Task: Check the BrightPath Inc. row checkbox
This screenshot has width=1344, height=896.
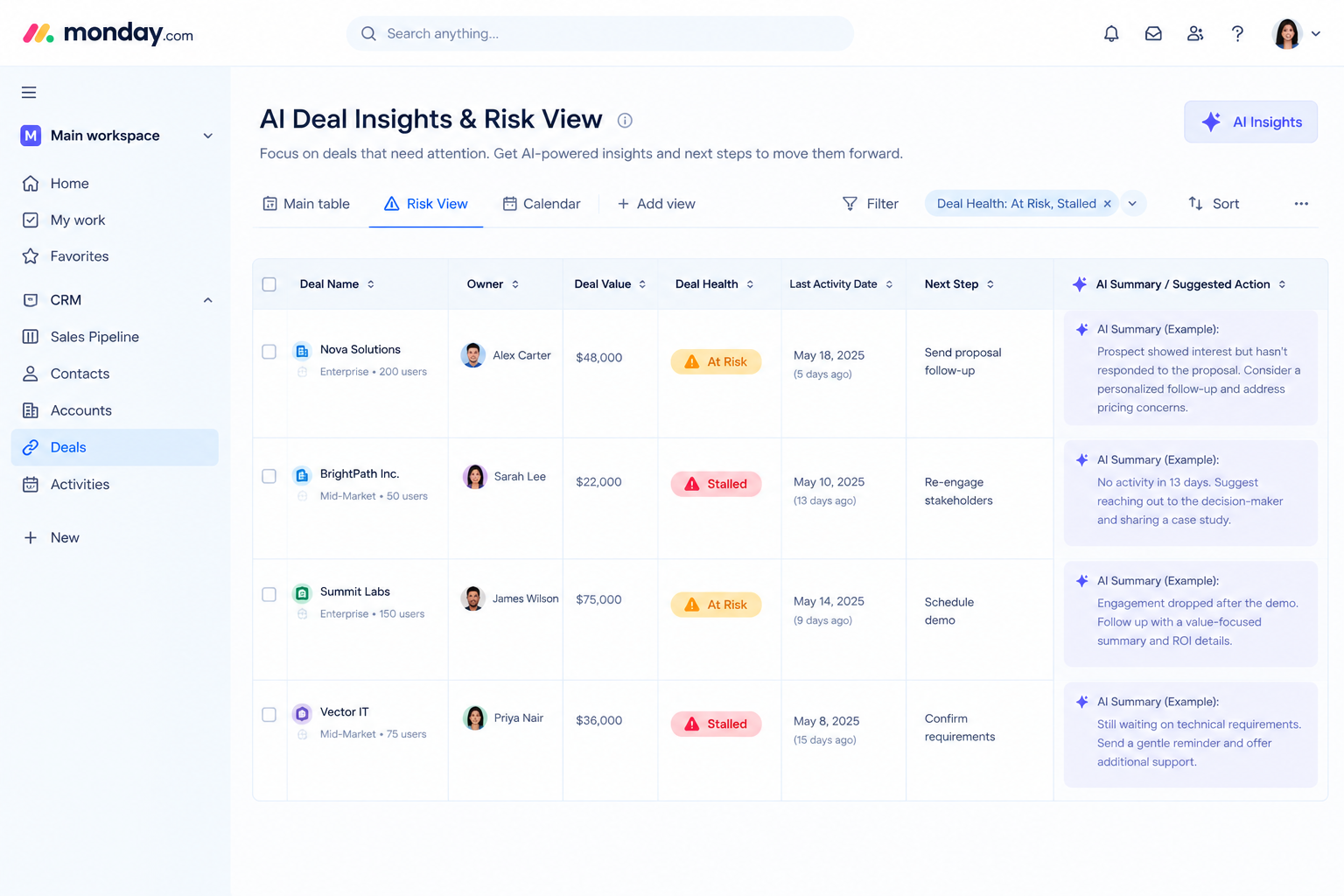Action: tap(269, 476)
